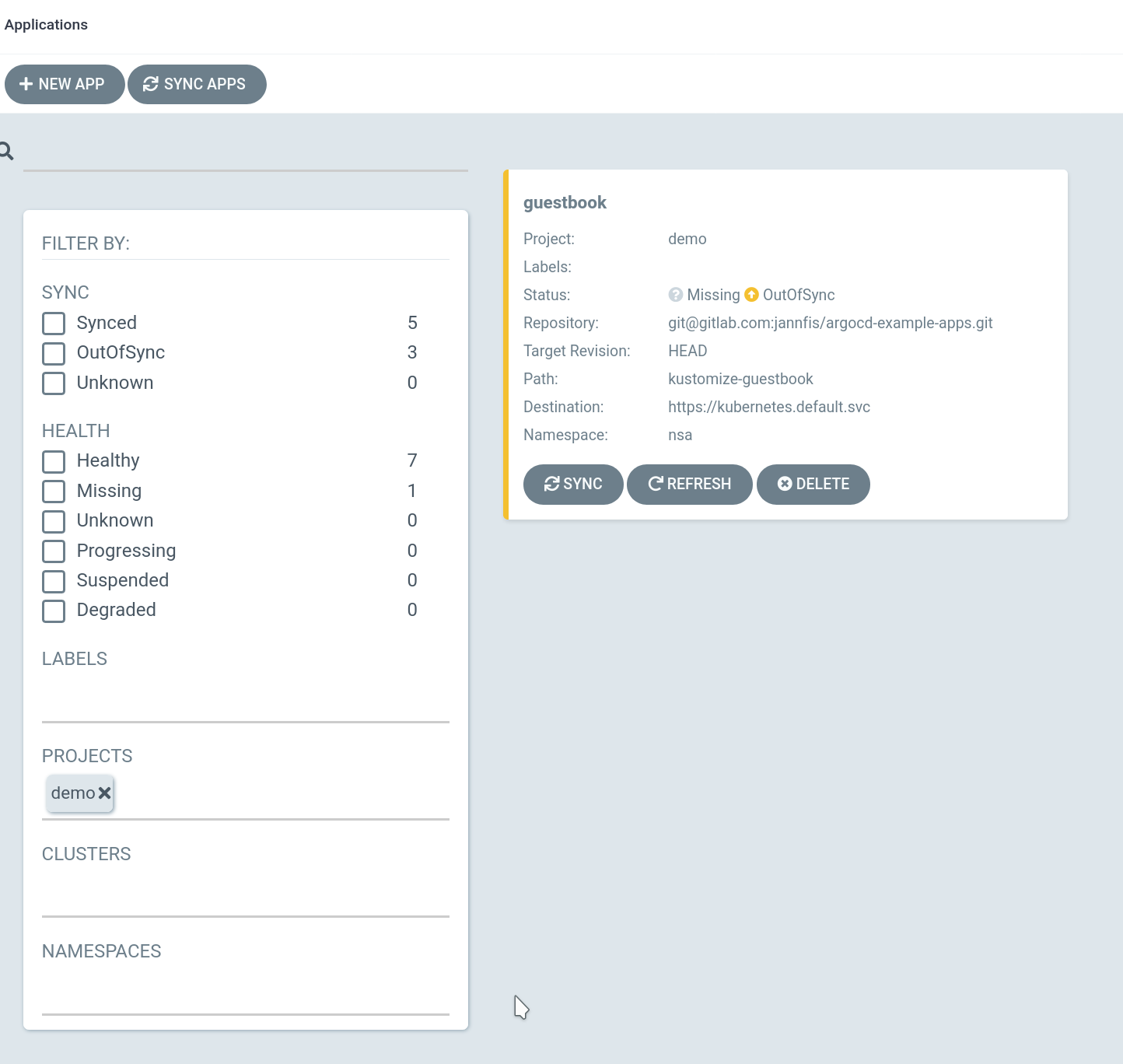Click the Missing health status icon

[676, 295]
